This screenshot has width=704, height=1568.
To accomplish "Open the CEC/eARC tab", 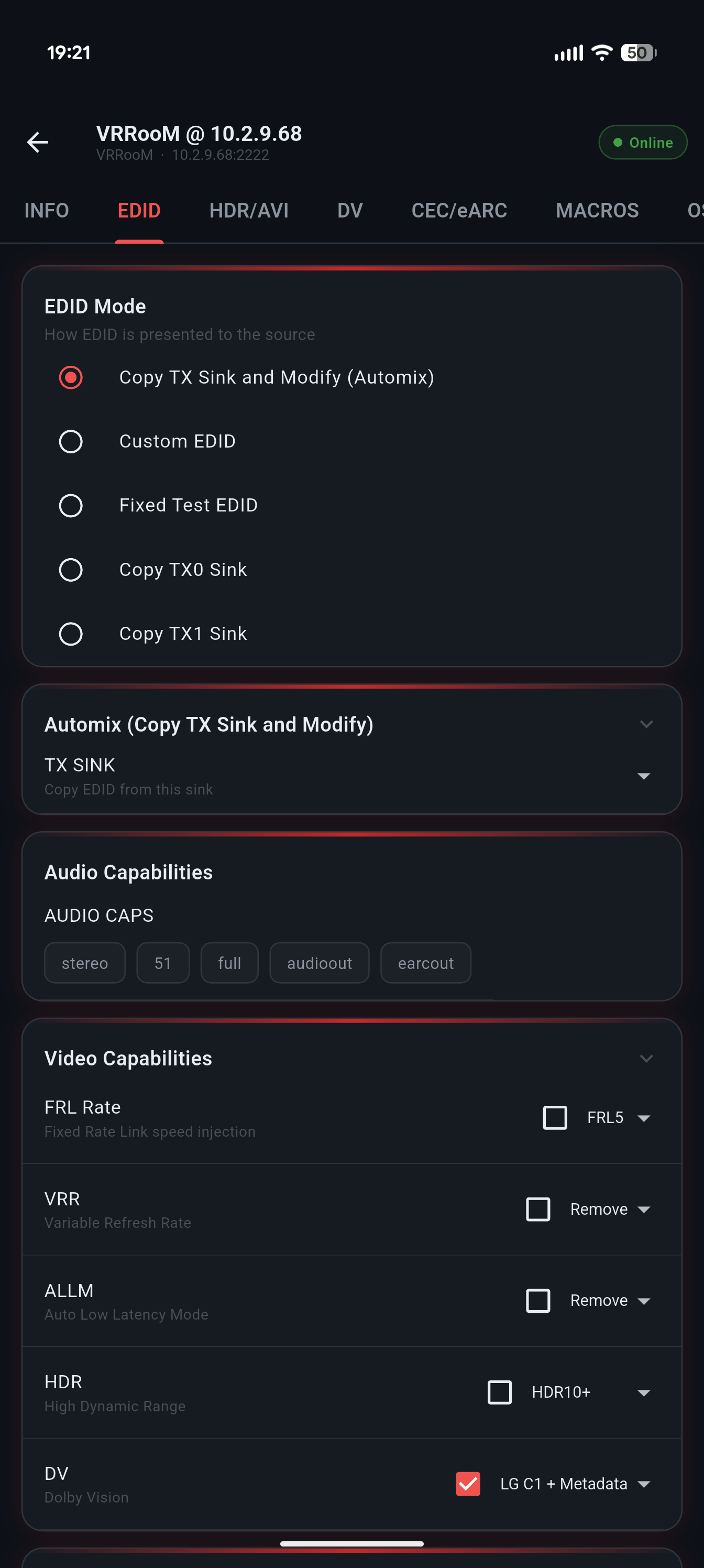I will tap(459, 211).
